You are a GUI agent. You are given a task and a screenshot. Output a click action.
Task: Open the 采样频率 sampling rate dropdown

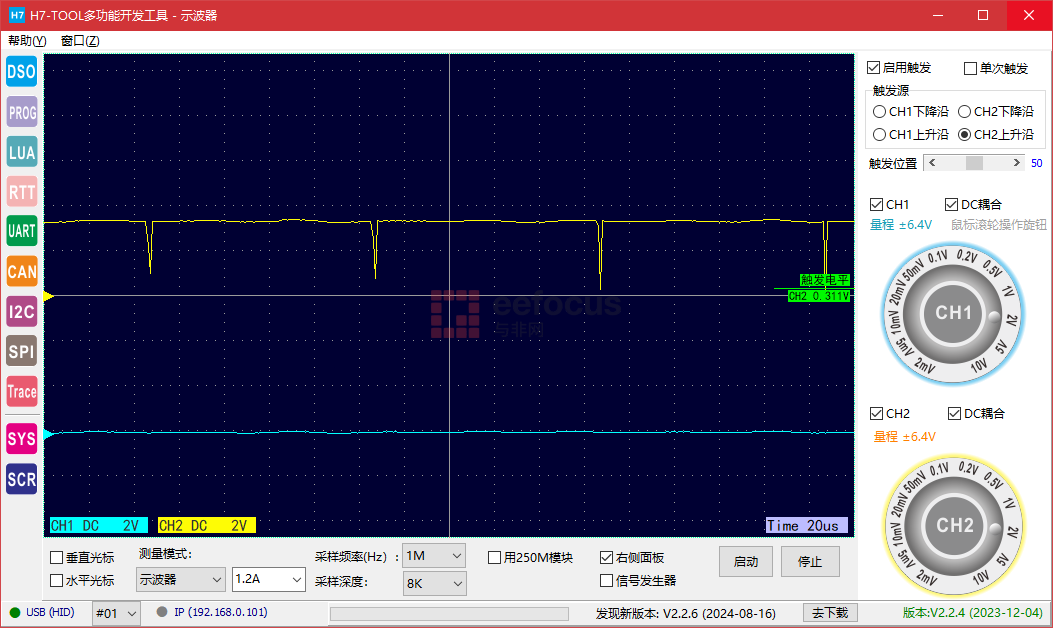click(x=433, y=557)
